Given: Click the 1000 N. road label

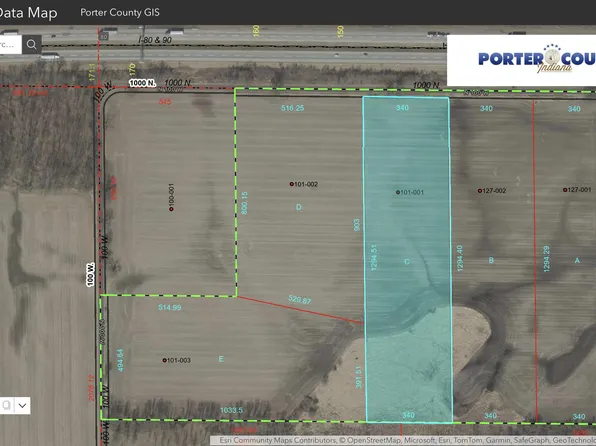Looking at the screenshot, I should coord(142,83).
